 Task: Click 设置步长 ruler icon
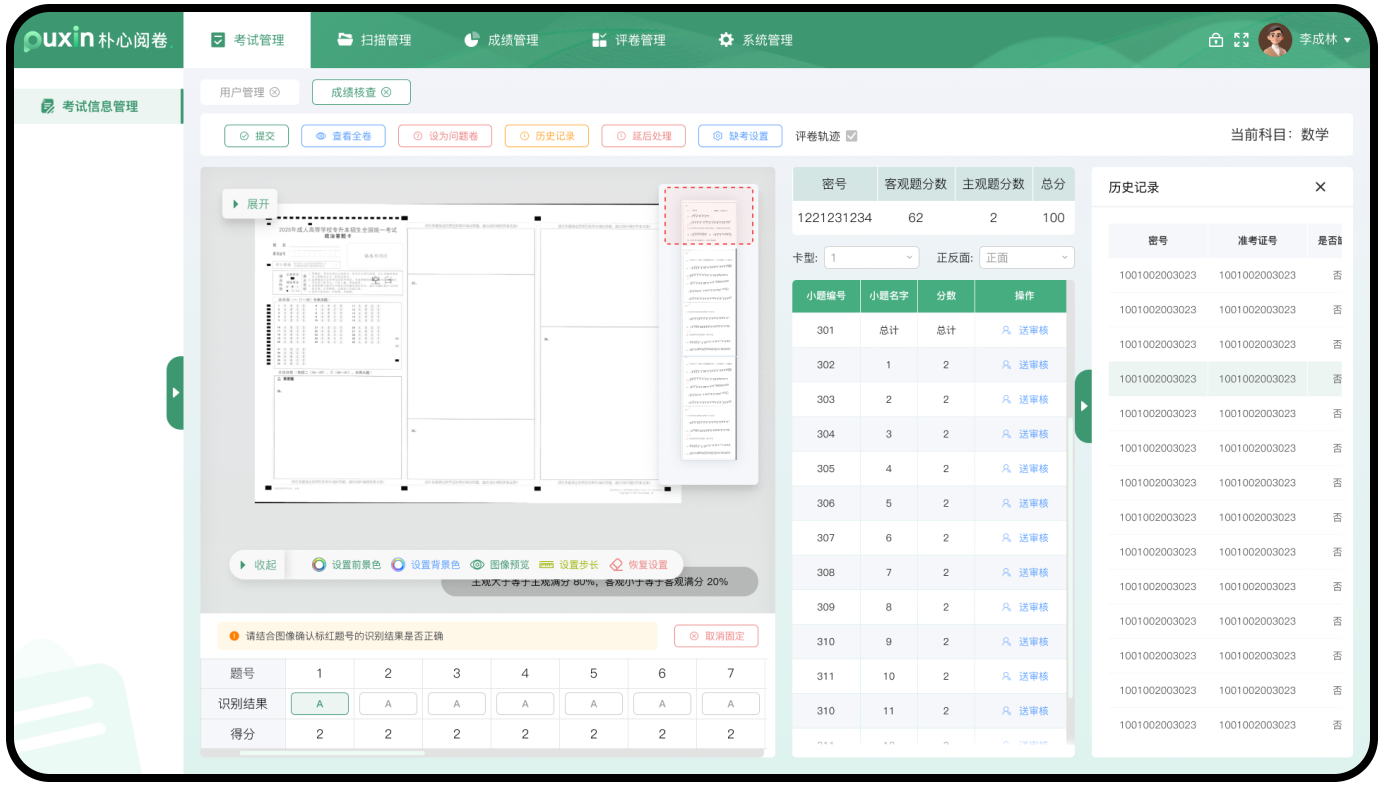546,565
